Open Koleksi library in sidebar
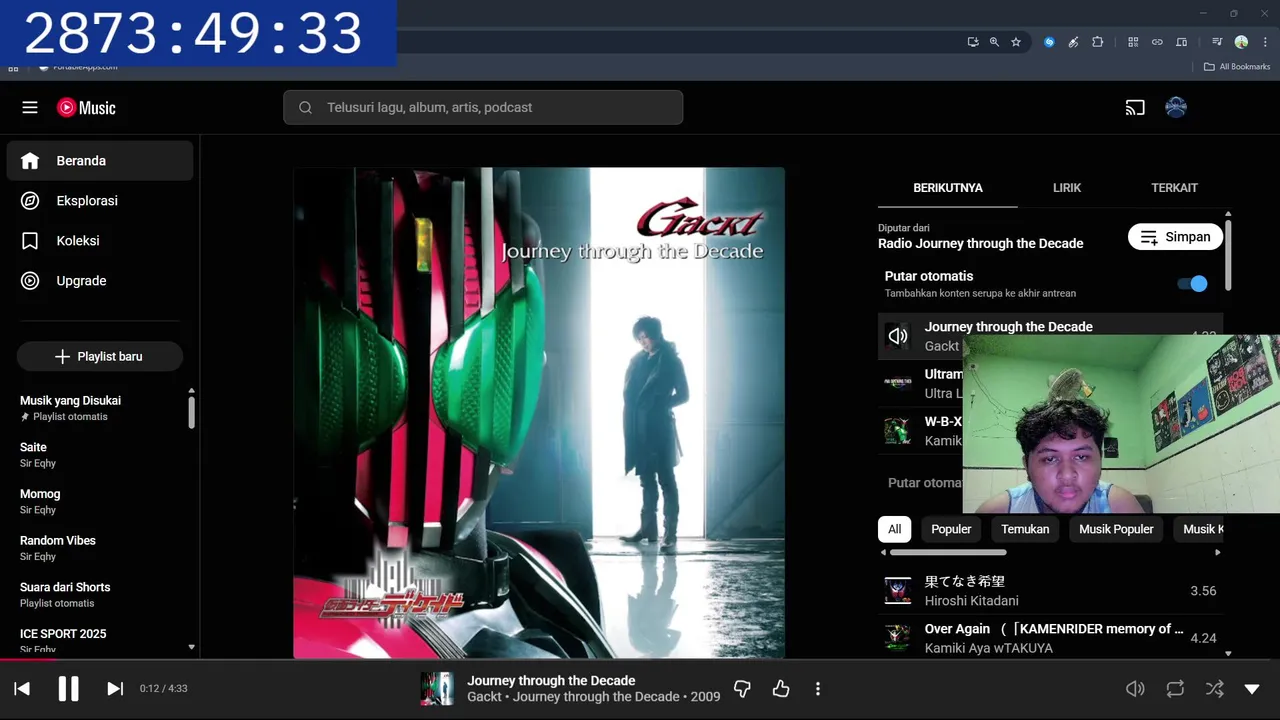 pyautogui.click(x=100, y=240)
